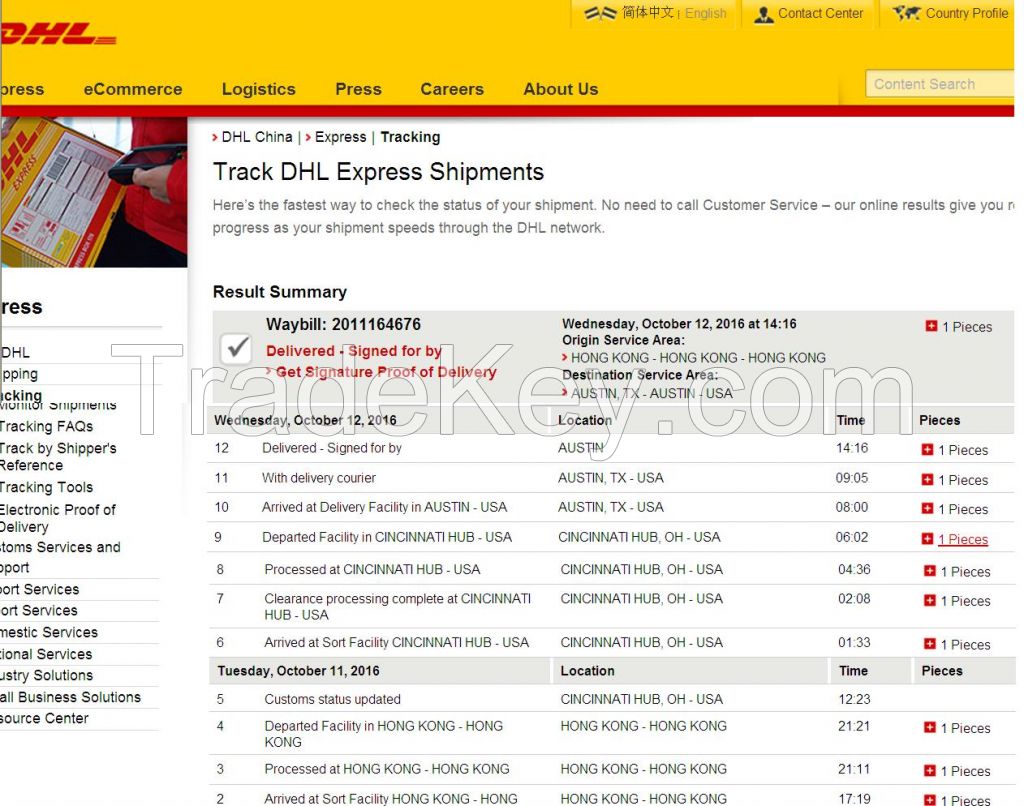Image resolution: width=1024 pixels, height=806 pixels.
Task: Click the red '1 Pieces' link in row 9
Action: (963, 540)
